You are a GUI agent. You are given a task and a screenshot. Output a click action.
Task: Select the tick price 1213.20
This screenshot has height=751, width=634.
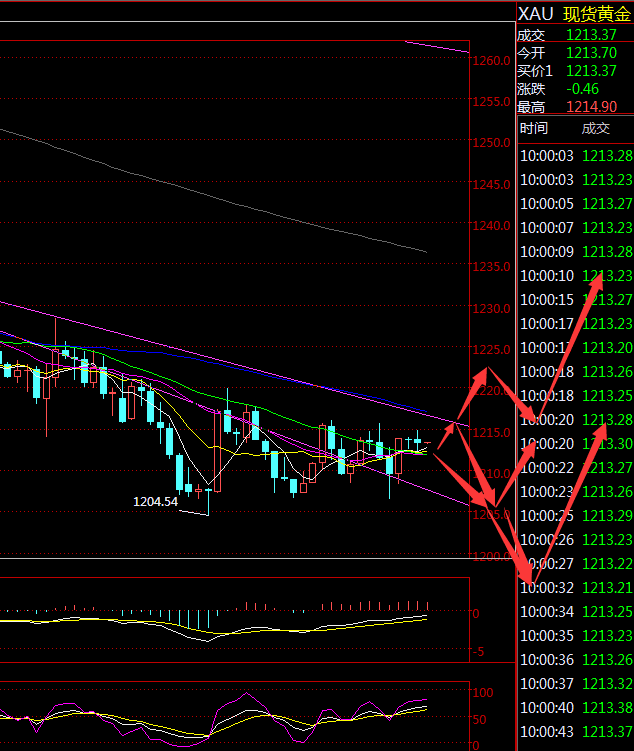point(607,348)
